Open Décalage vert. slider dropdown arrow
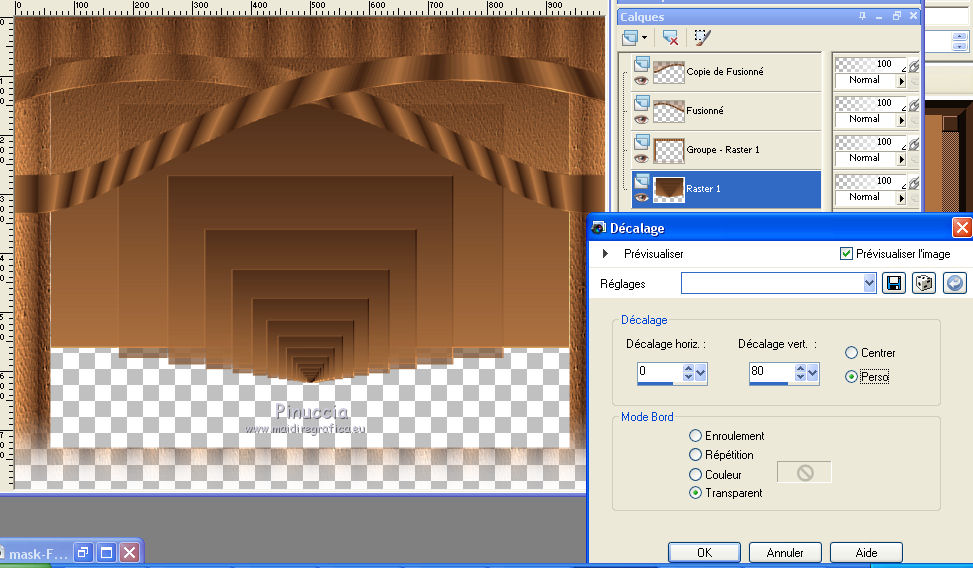 click(x=812, y=372)
